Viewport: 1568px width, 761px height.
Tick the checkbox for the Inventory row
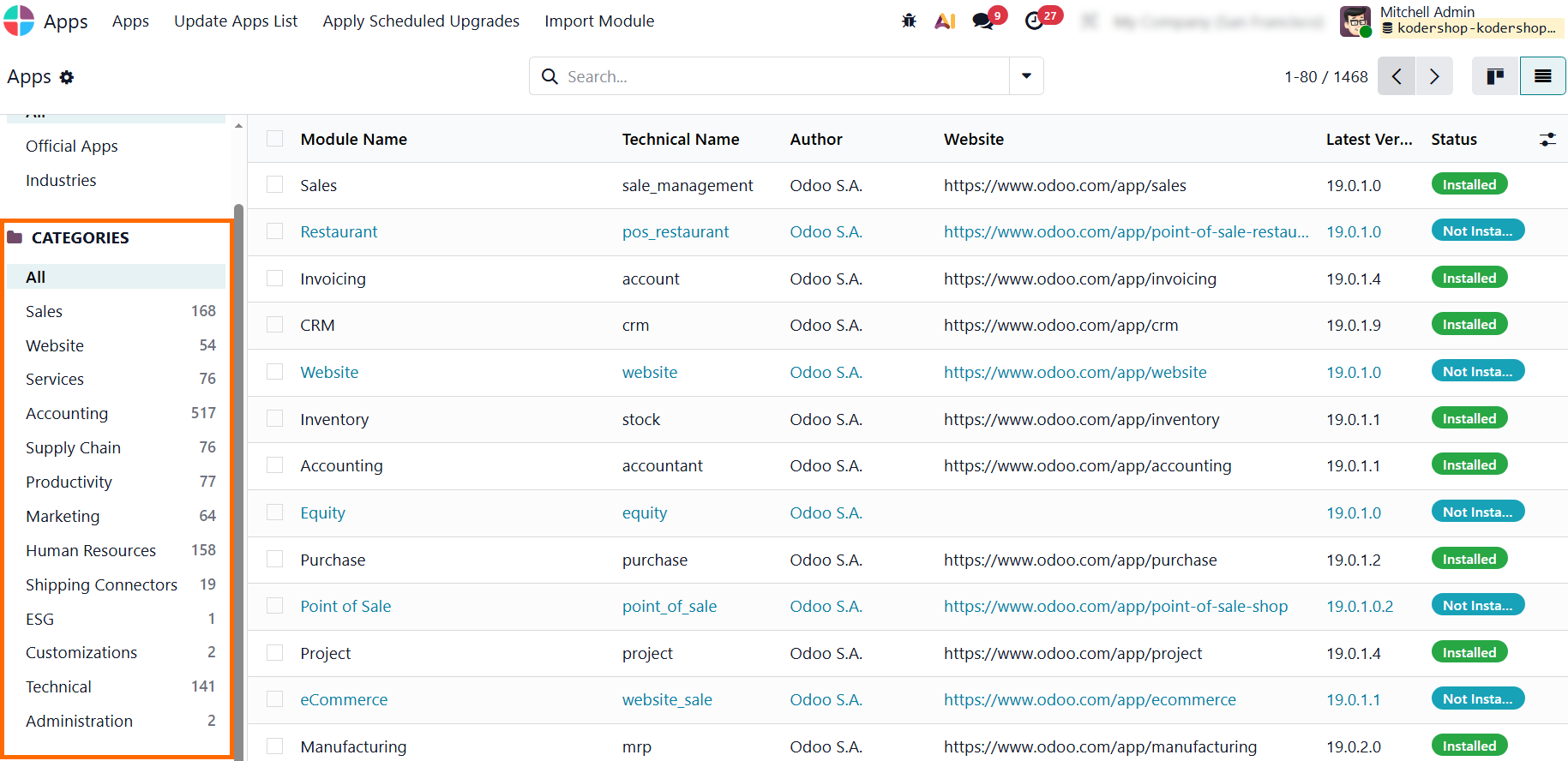tap(274, 419)
